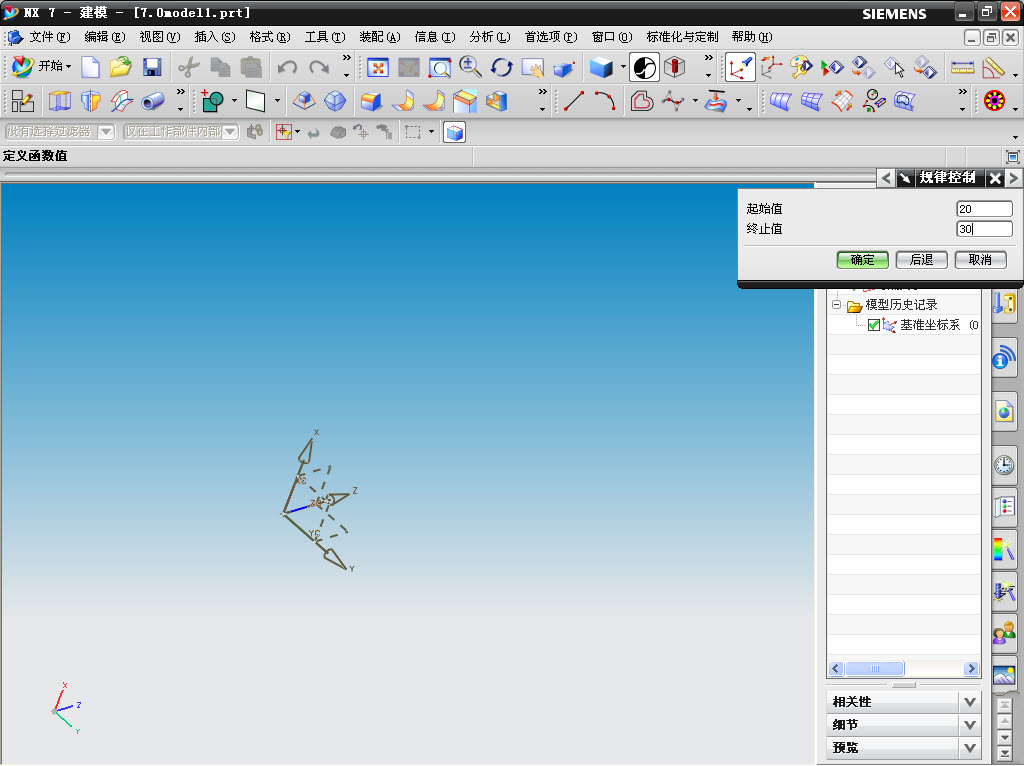Open the 首选项 menu

551,37
